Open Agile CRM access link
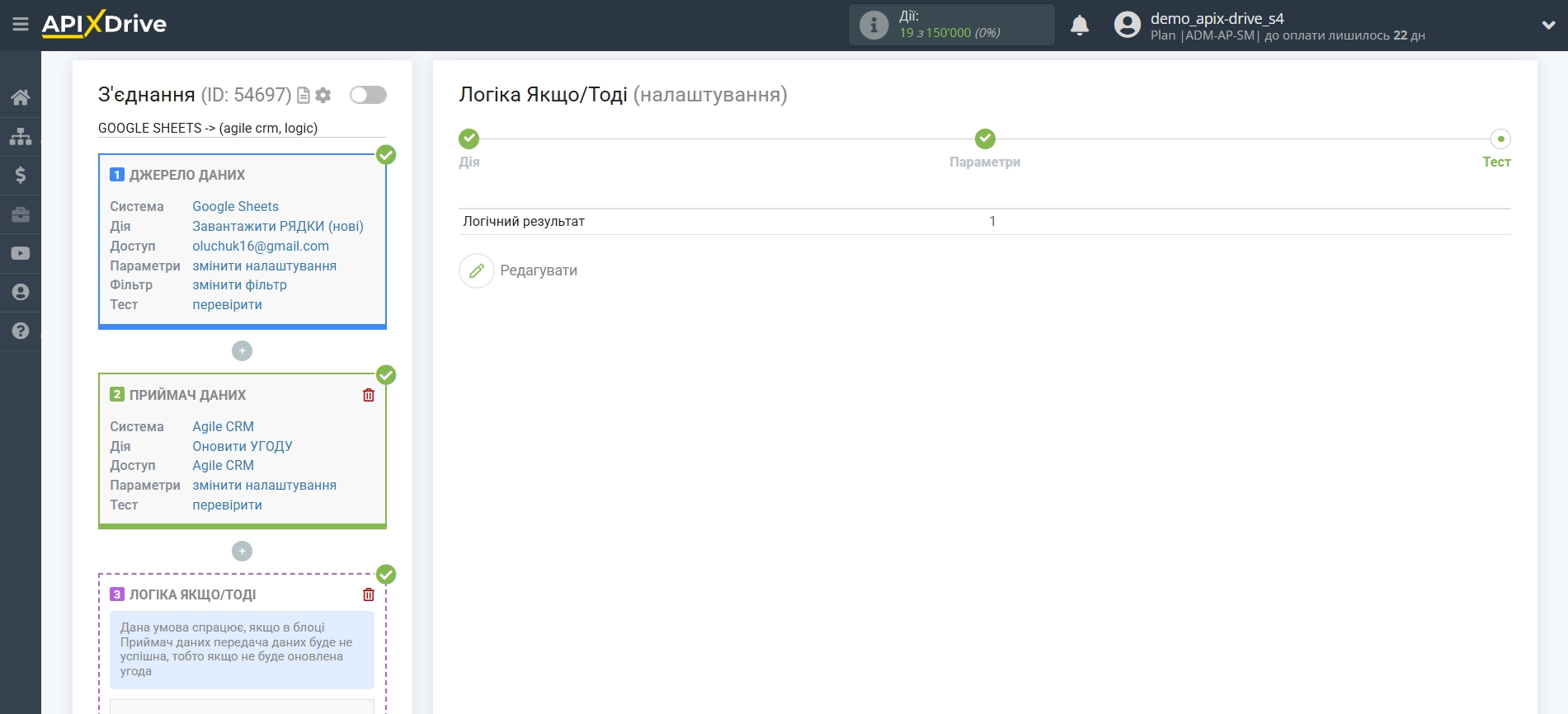 pos(224,465)
